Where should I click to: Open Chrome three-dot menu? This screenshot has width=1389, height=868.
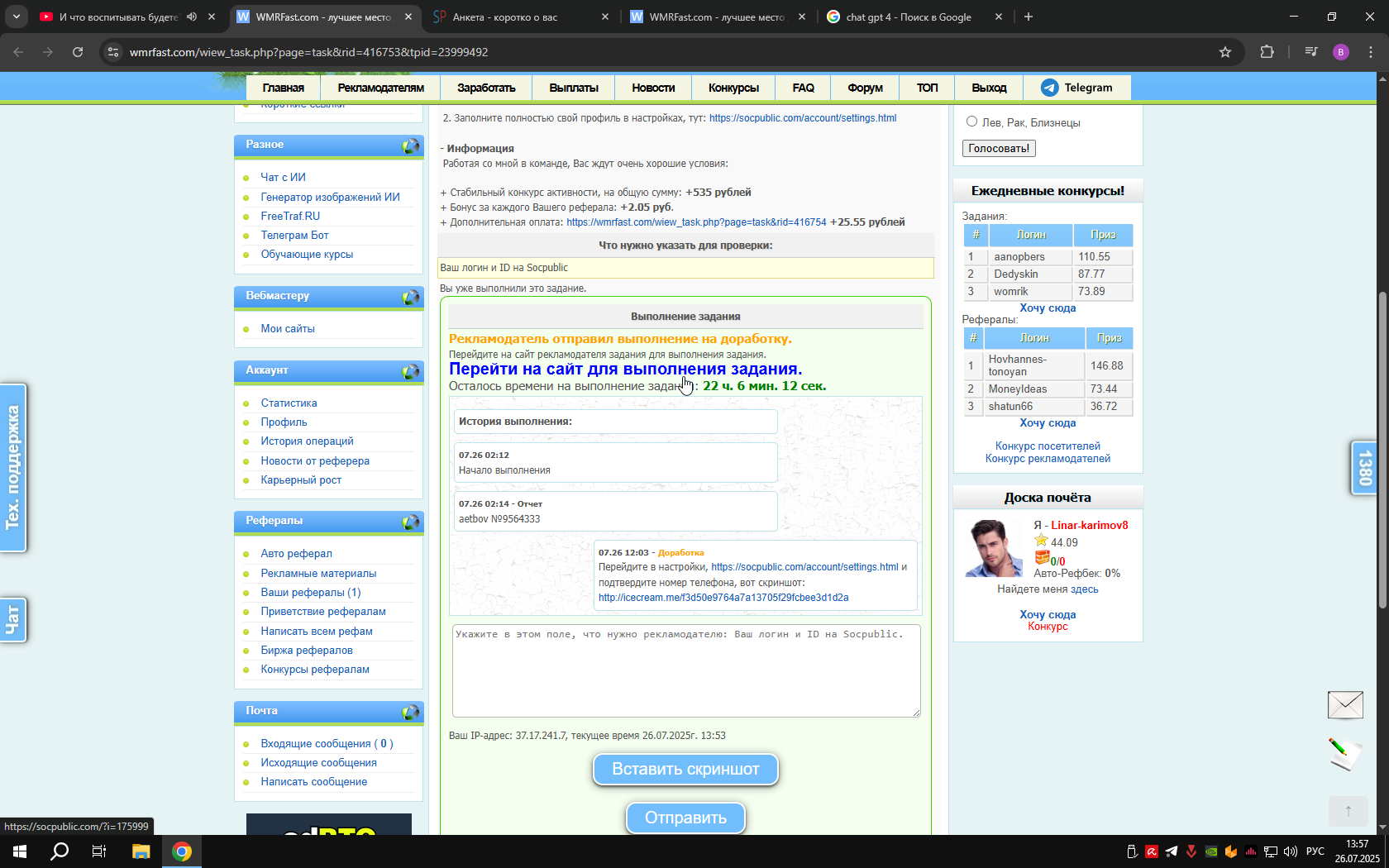(x=1371, y=52)
